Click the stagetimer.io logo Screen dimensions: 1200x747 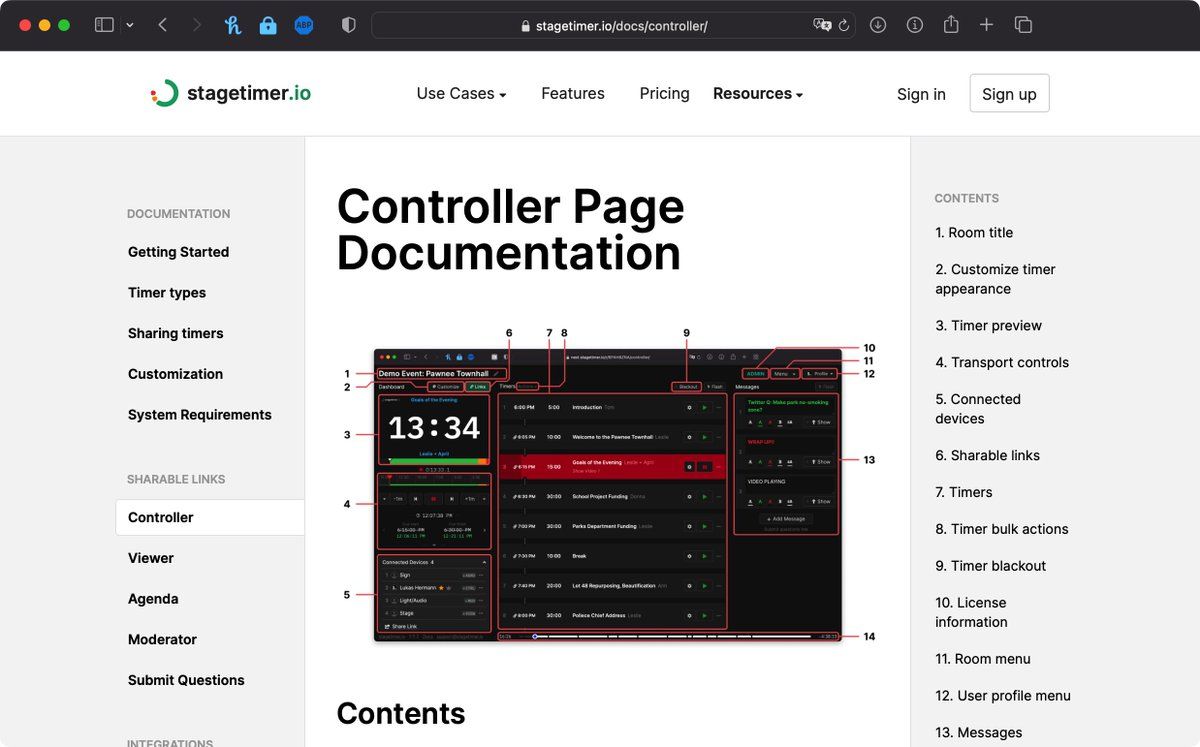[x=231, y=93]
